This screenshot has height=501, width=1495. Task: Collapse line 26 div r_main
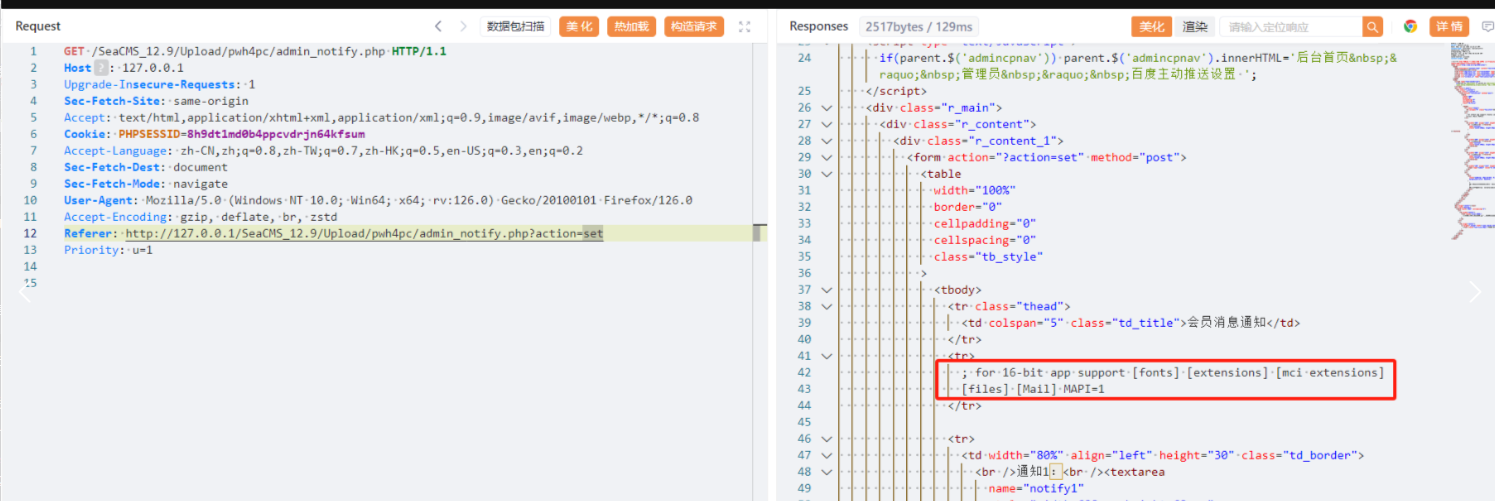coord(826,107)
